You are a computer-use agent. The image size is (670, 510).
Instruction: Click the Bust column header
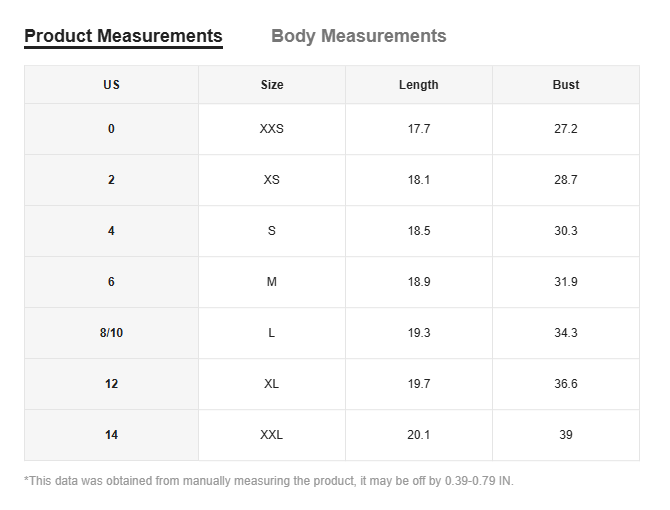[x=565, y=85]
